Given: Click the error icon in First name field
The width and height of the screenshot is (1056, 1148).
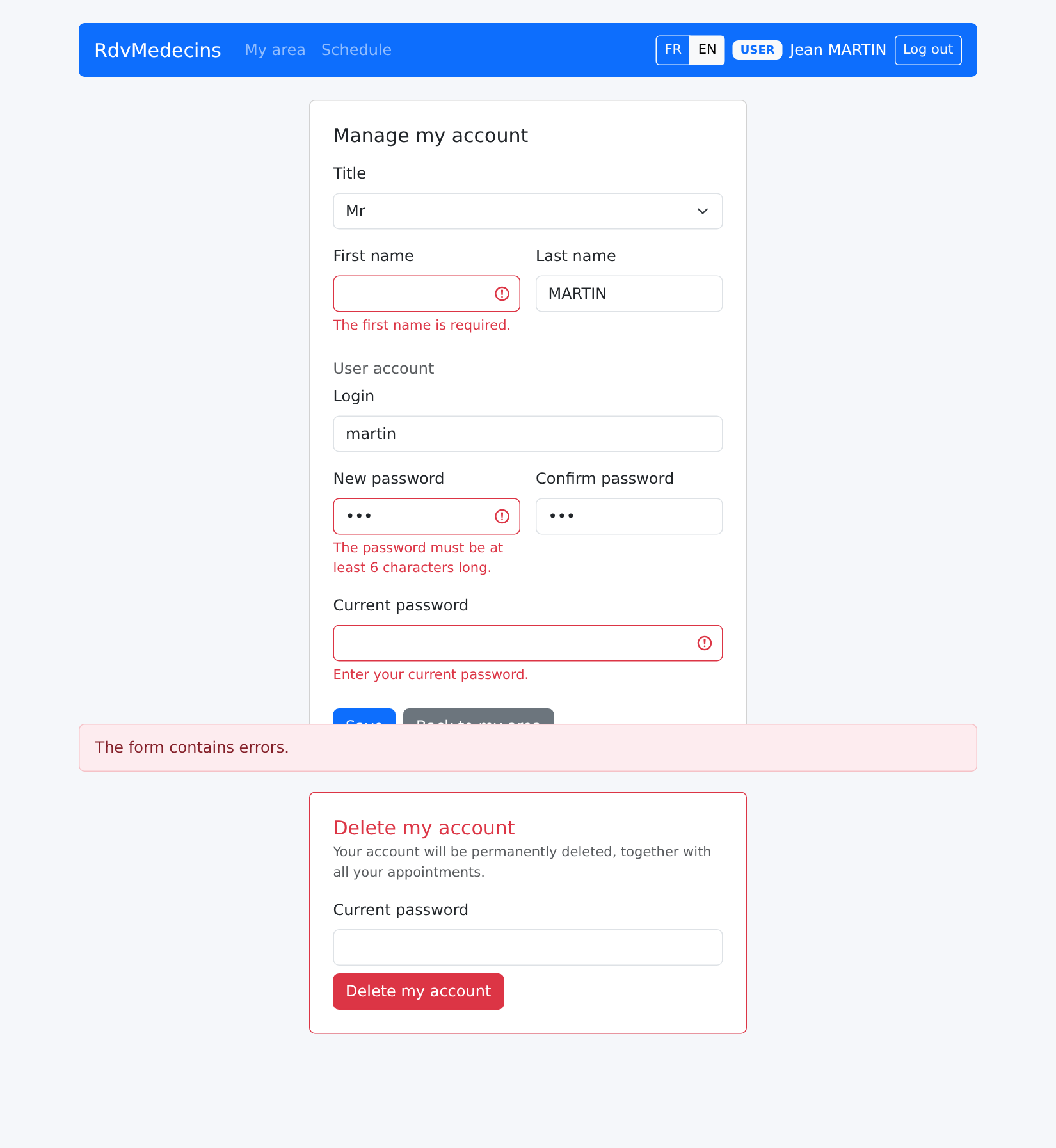Looking at the screenshot, I should pyautogui.click(x=502, y=294).
